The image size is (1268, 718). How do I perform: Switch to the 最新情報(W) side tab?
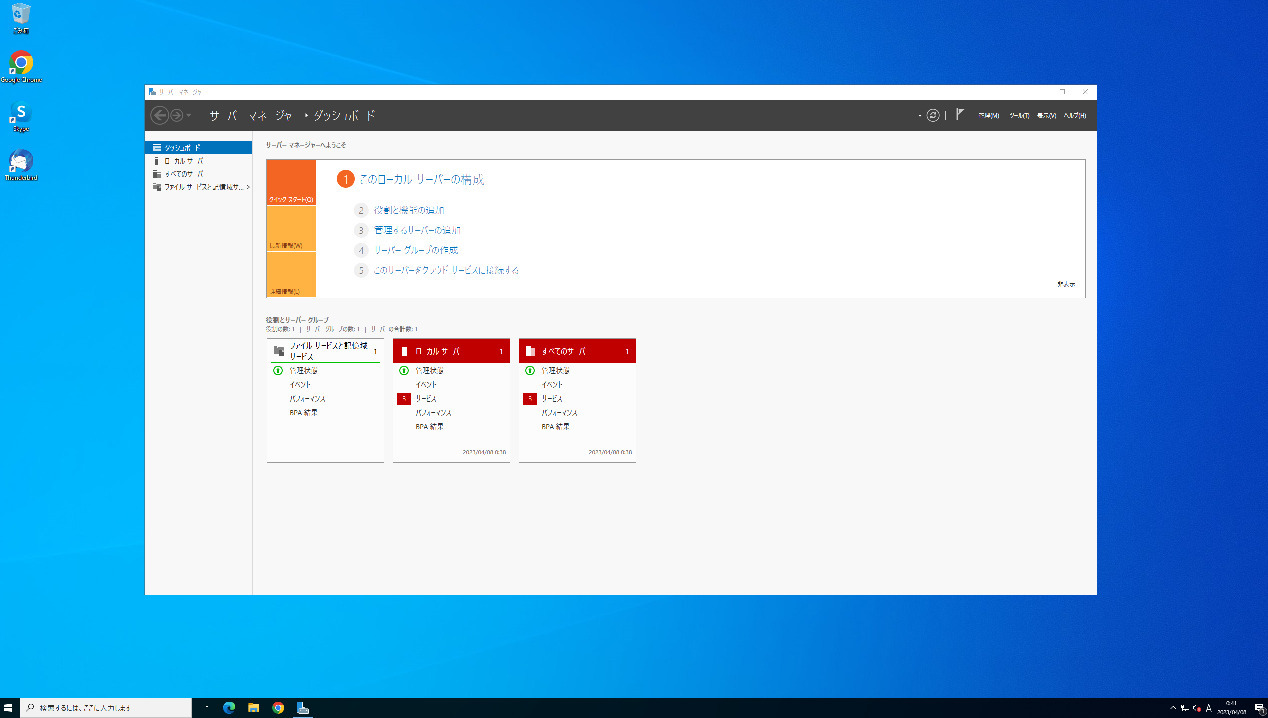coord(291,229)
